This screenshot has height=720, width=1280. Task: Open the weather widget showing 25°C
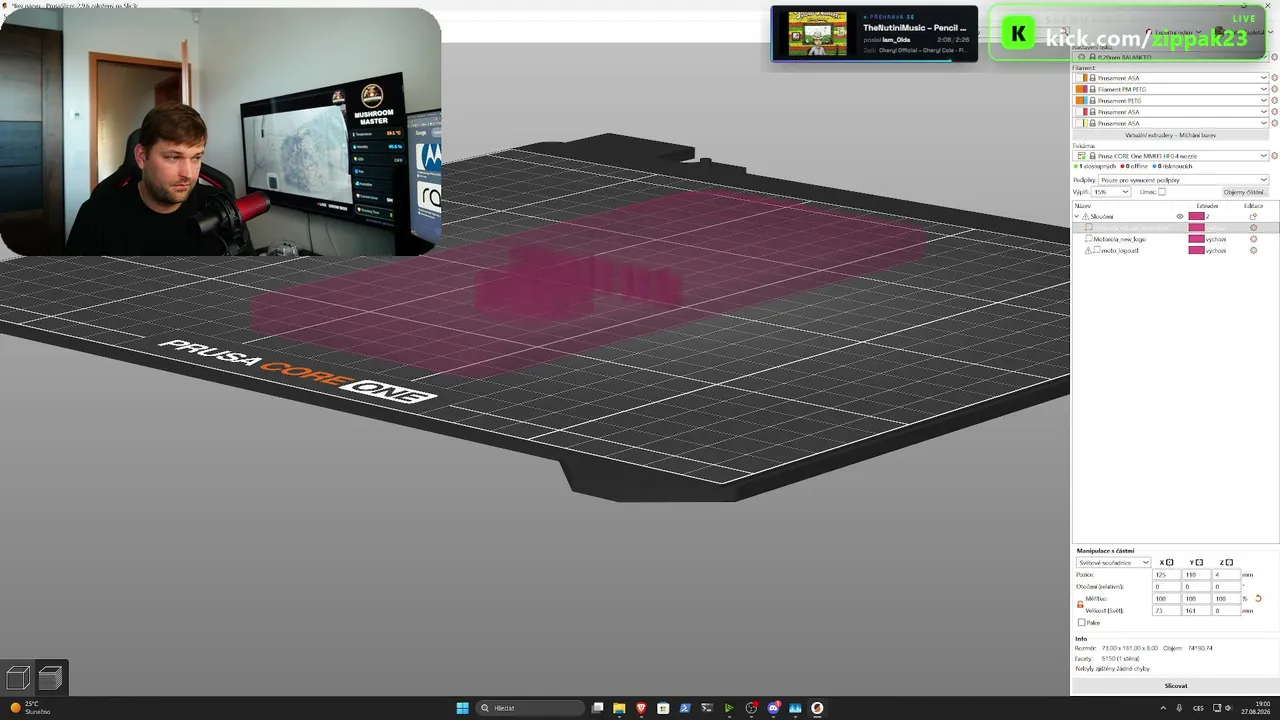tap(30, 708)
